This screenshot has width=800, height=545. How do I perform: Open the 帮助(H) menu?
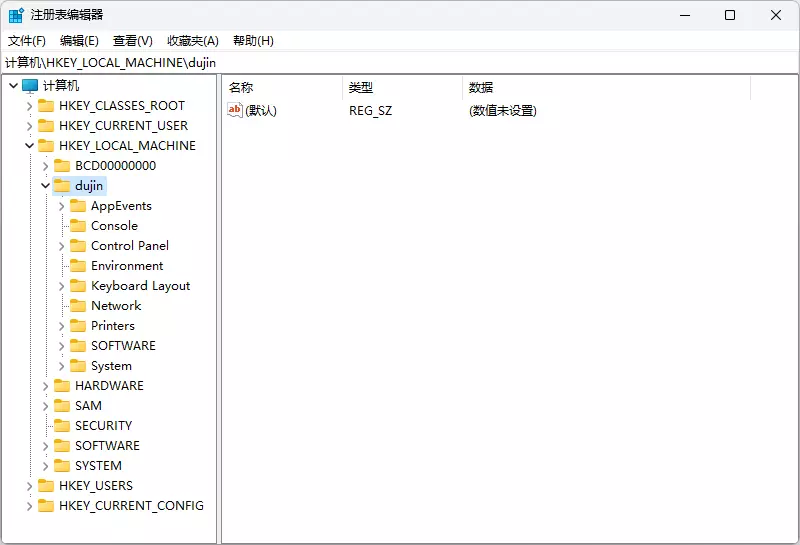coord(253,41)
